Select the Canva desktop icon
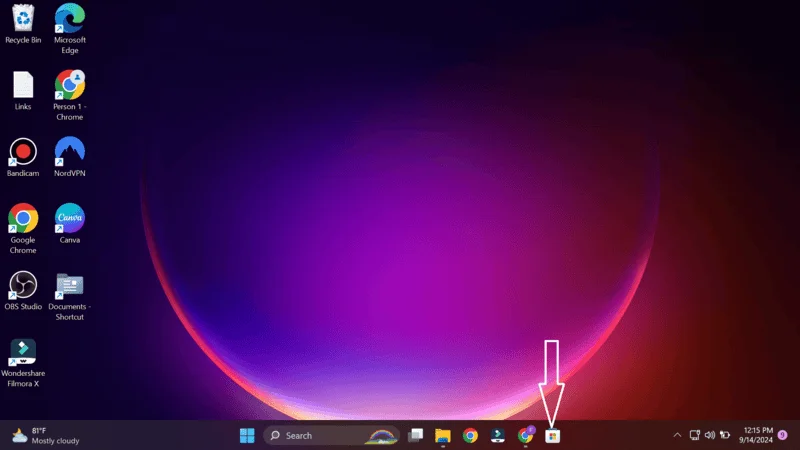 (69, 218)
